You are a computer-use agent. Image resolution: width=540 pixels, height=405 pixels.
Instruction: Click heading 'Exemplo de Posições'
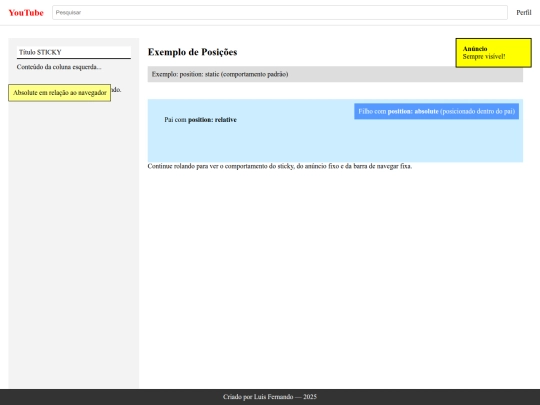point(192,52)
